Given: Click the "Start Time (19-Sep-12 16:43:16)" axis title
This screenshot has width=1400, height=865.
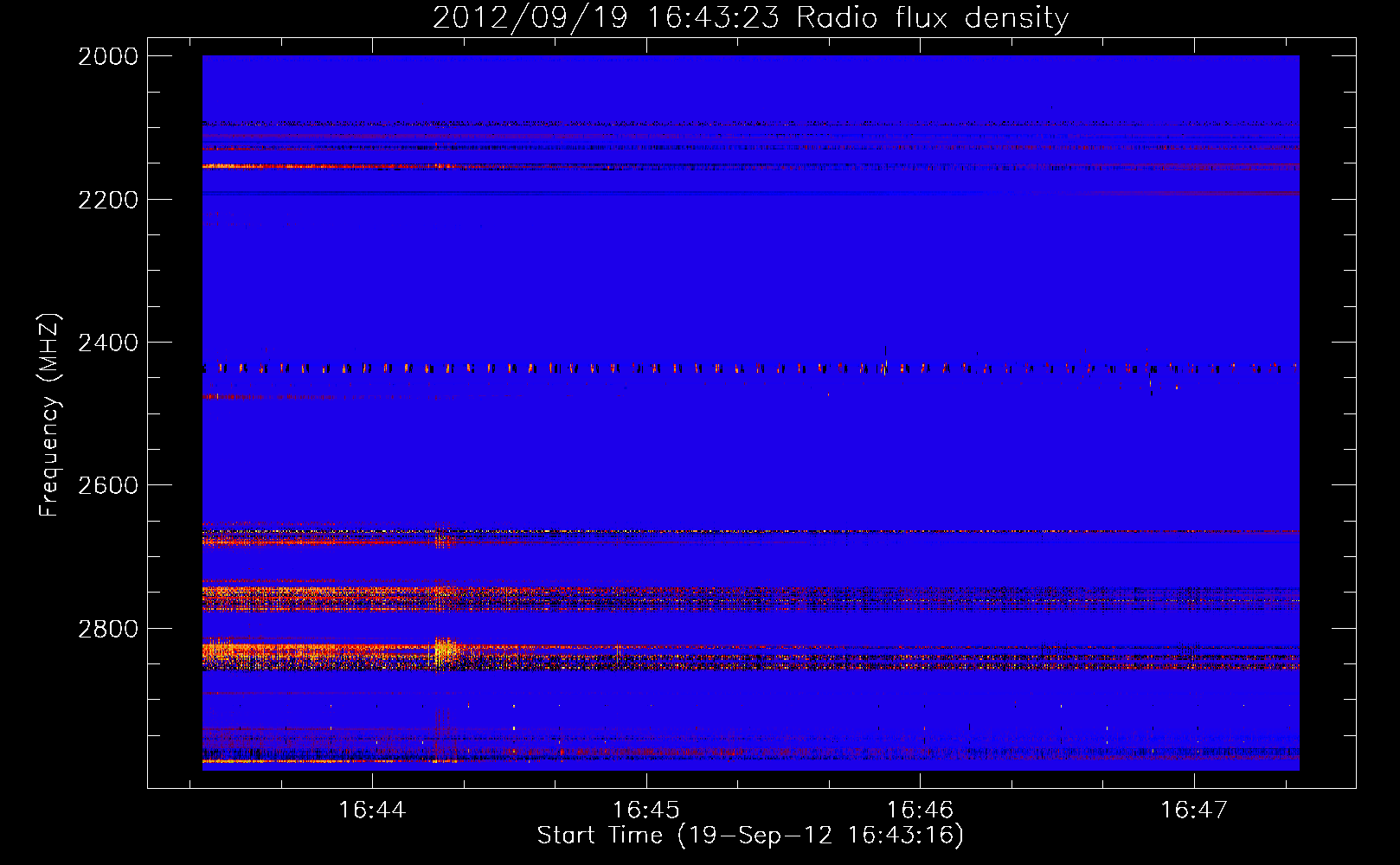Looking at the screenshot, I should (750, 836).
